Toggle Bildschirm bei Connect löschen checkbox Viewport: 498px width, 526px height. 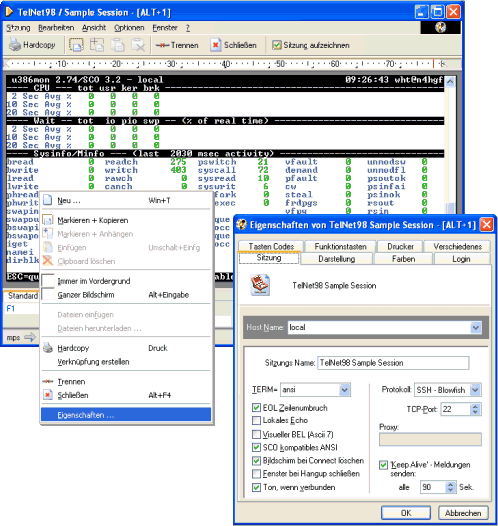point(256,460)
